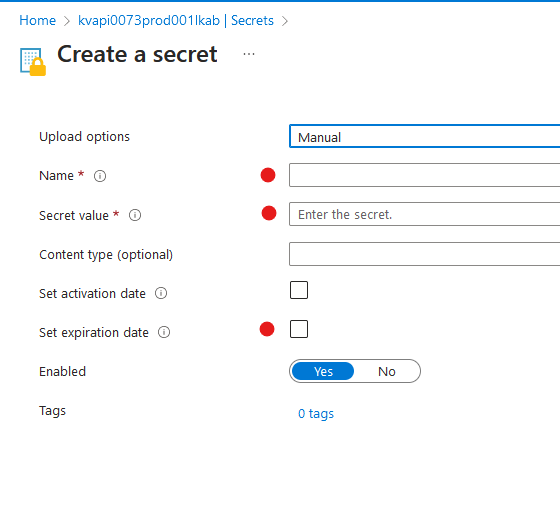Tick the Set activation date checkbox
This screenshot has width=560, height=505.
click(299, 290)
